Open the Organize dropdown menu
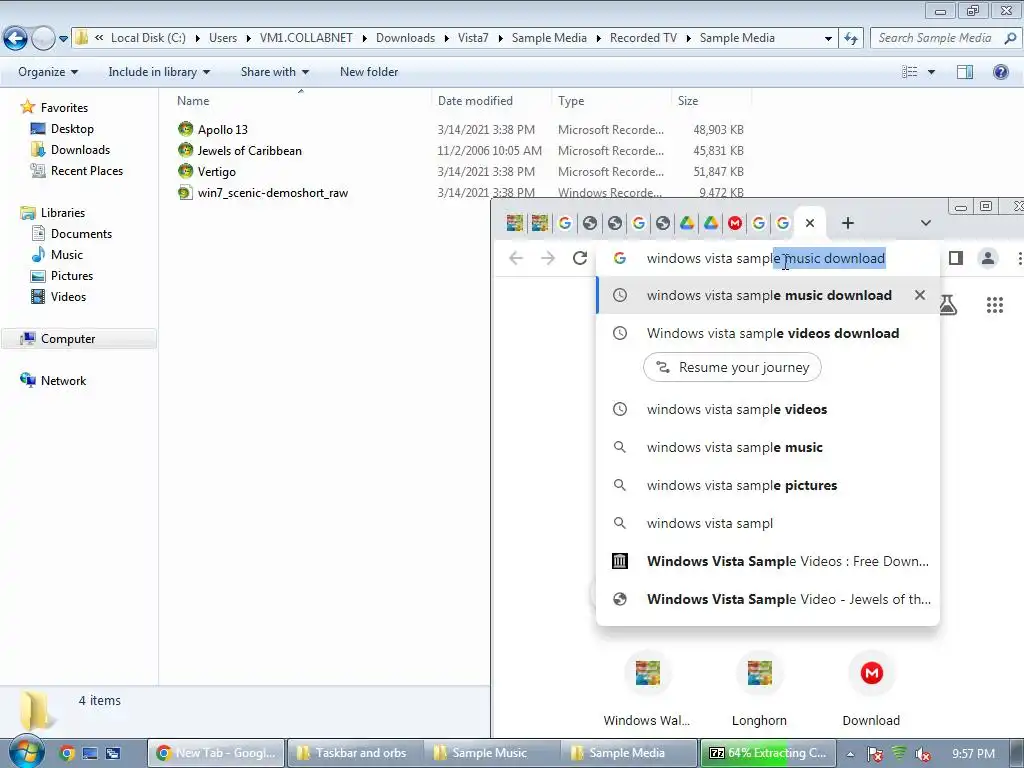The width and height of the screenshot is (1024, 768). (x=48, y=72)
